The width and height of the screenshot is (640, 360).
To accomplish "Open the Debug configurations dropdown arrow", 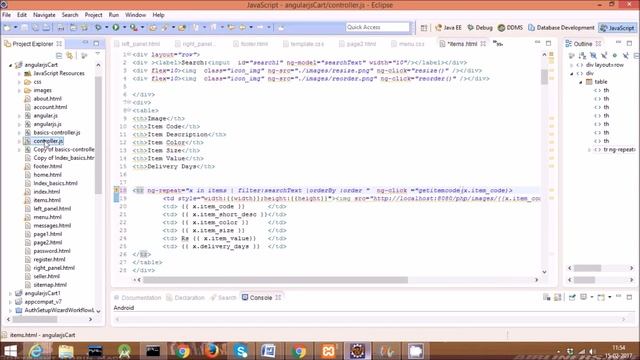I will click(x=107, y=27).
